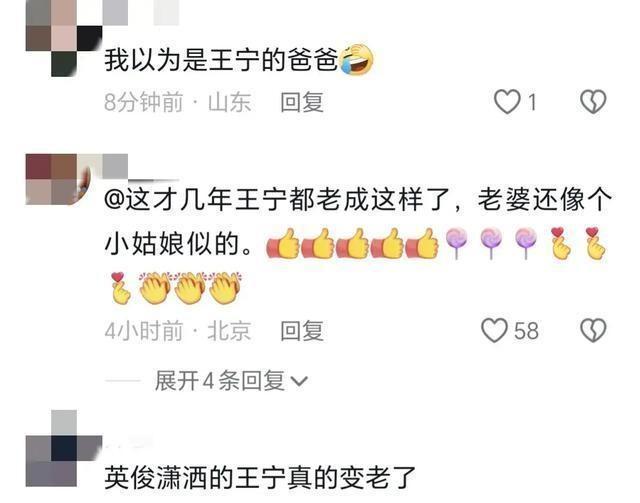The width and height of the screenshot is (640, 503).
Task: Tap the broken heart on Beijing comment
Action: 593,330
